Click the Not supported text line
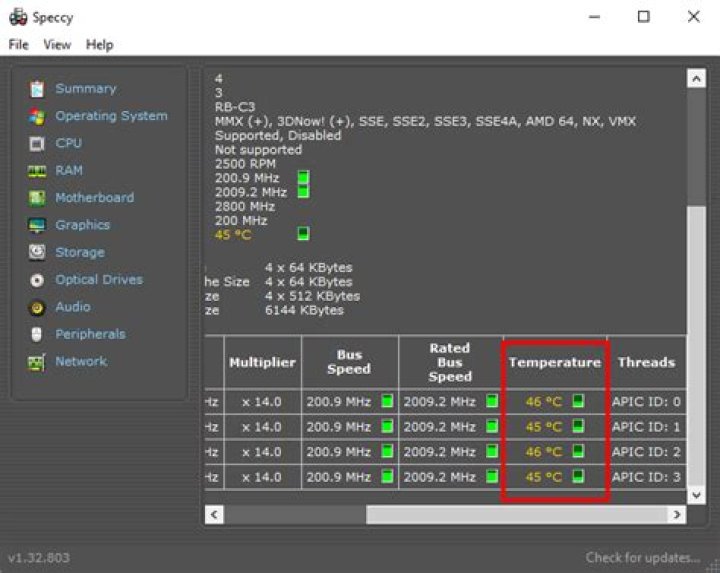 [x=258, y=150]
